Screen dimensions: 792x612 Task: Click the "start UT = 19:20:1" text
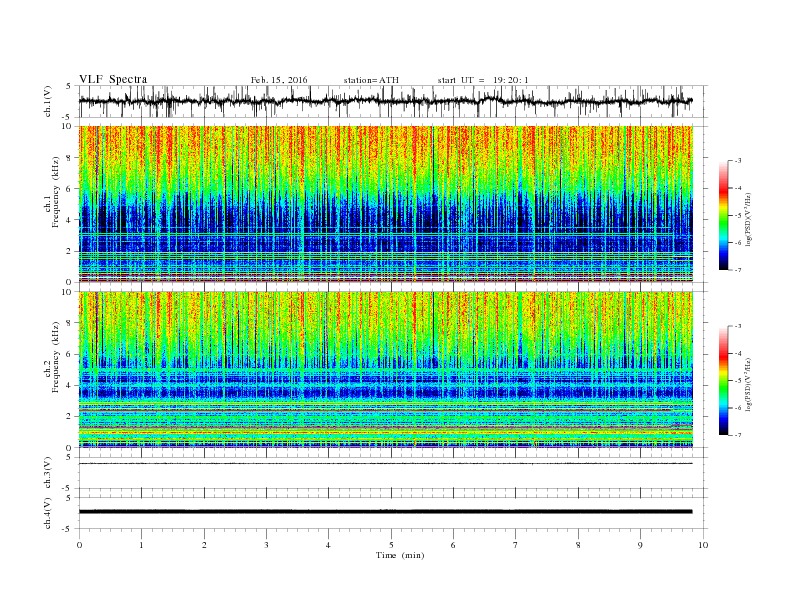[x=483, y=80]
